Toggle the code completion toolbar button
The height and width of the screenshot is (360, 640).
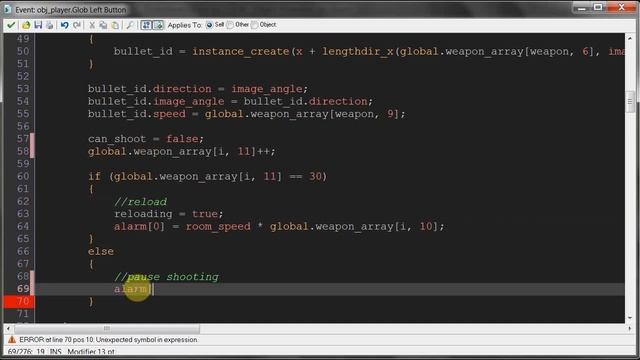click(x=158, y=25)
